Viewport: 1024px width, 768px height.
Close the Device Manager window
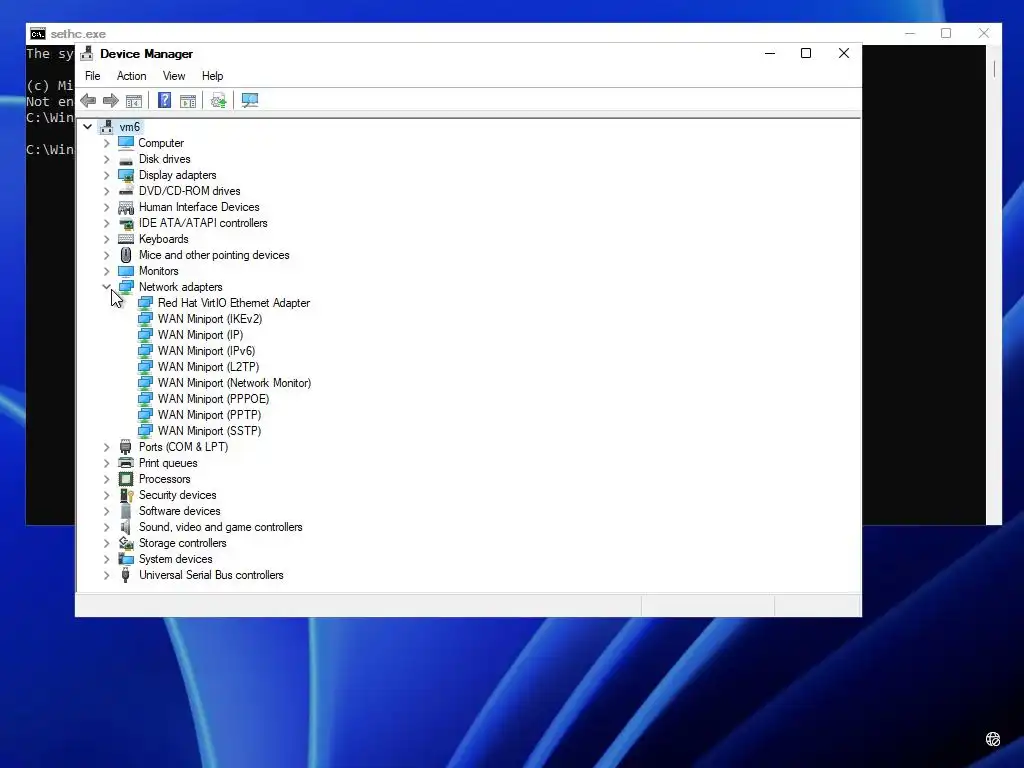[x=844, y=54]
